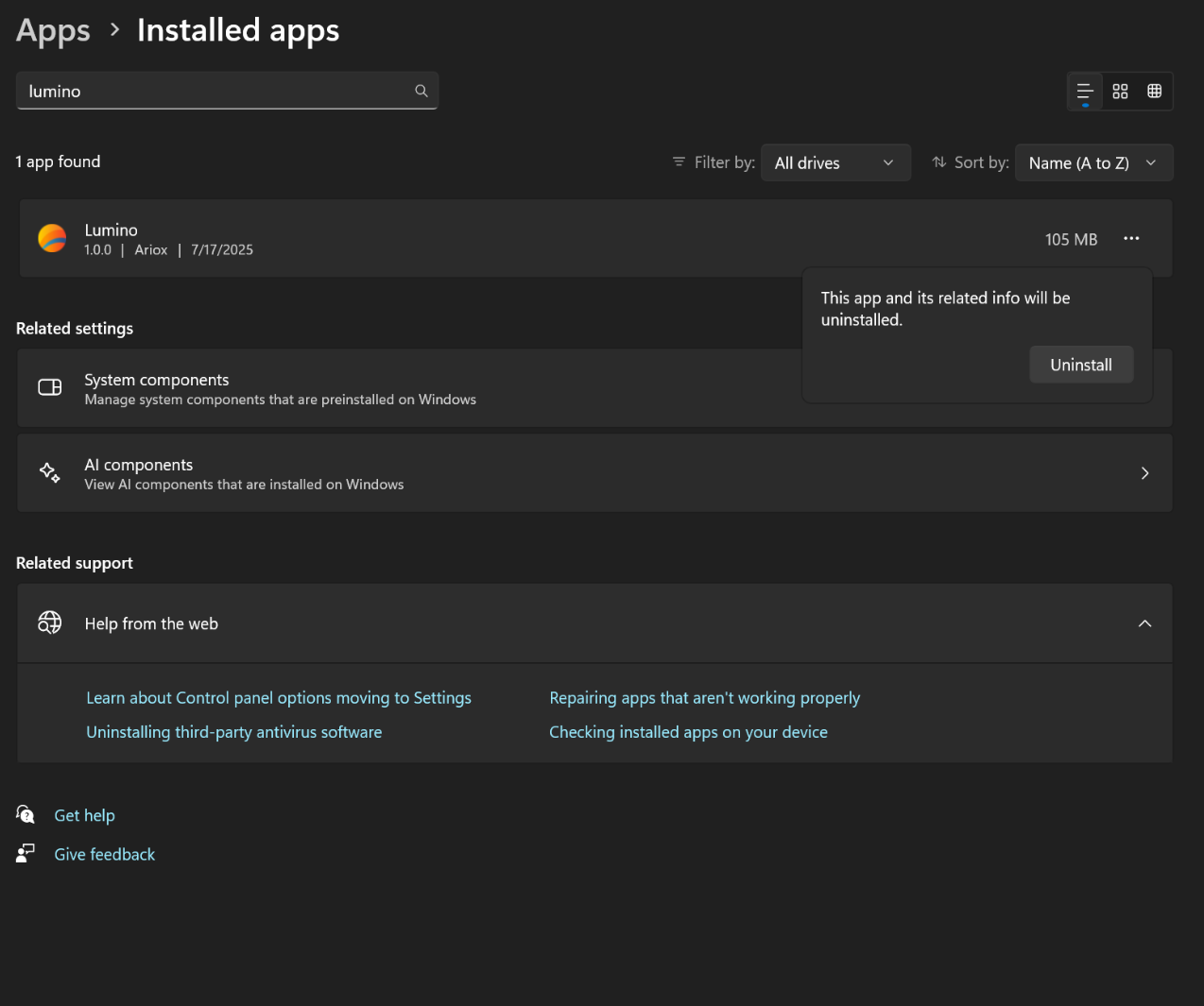
Task: Click the Help from the web globe icon
Action: point(50,622)
